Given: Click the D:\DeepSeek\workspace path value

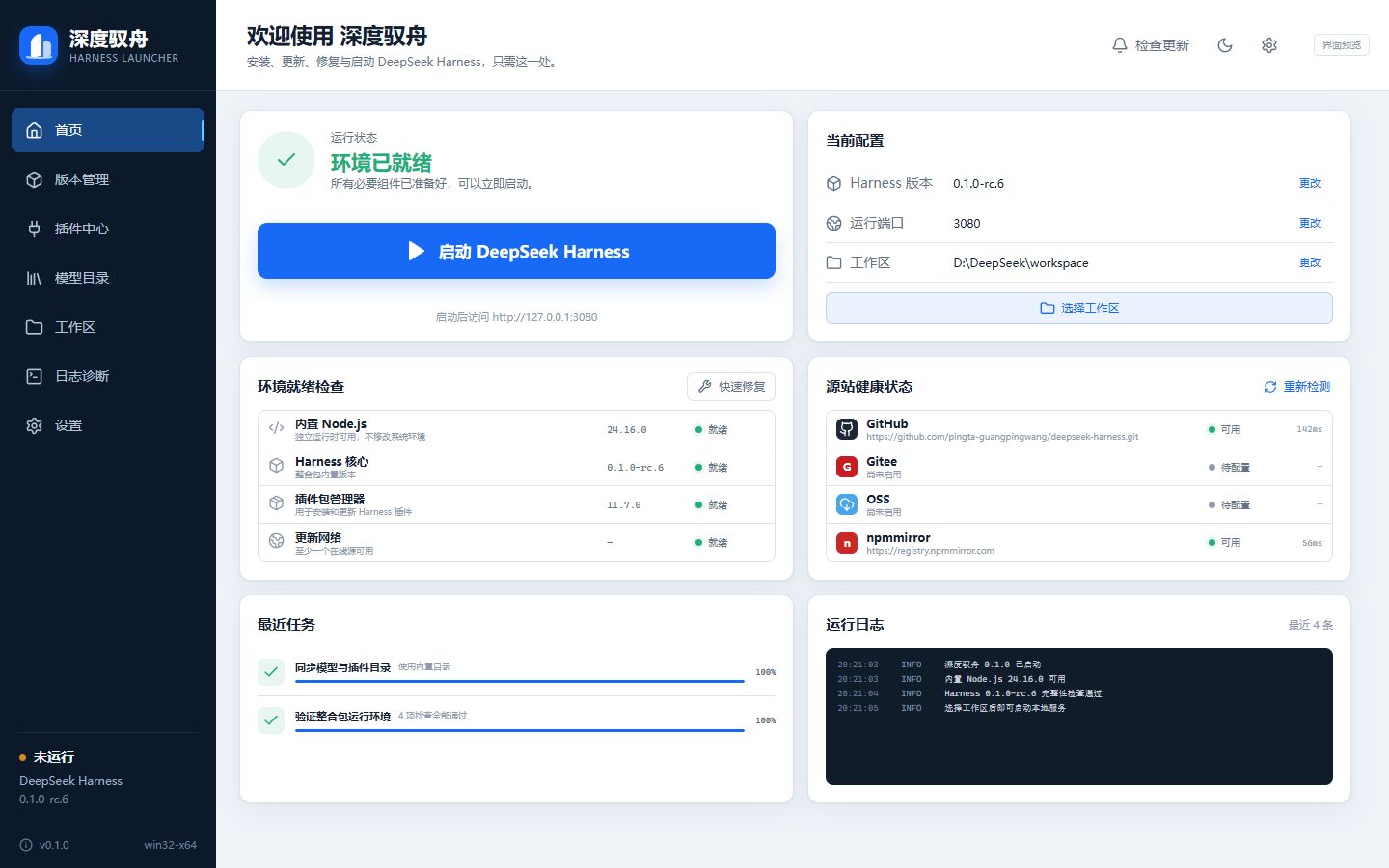Looking at the screenshot, I should click(x=1021, y=262).
